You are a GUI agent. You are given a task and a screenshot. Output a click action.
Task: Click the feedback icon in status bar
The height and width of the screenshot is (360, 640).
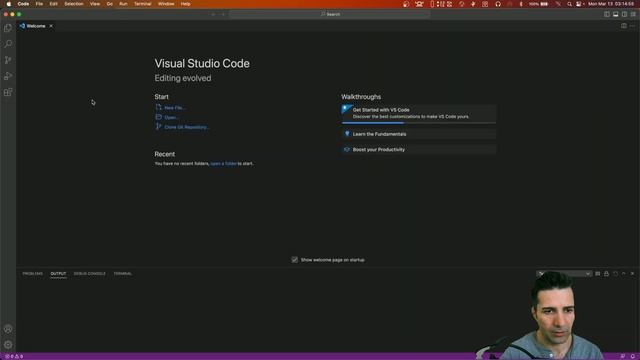pos(623,356)
